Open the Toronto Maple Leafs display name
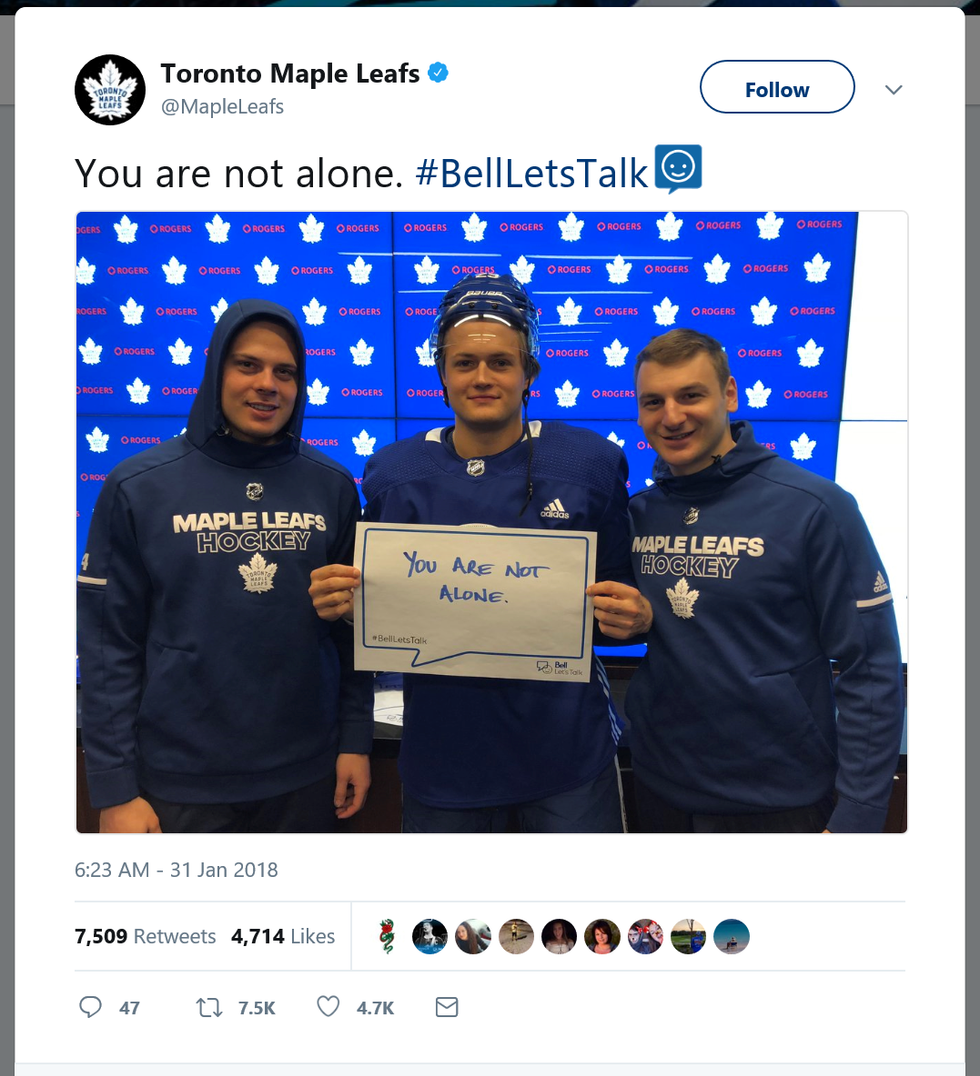Image resolution: width=980 pixels, height=1076 pixels. click(290, 73)
